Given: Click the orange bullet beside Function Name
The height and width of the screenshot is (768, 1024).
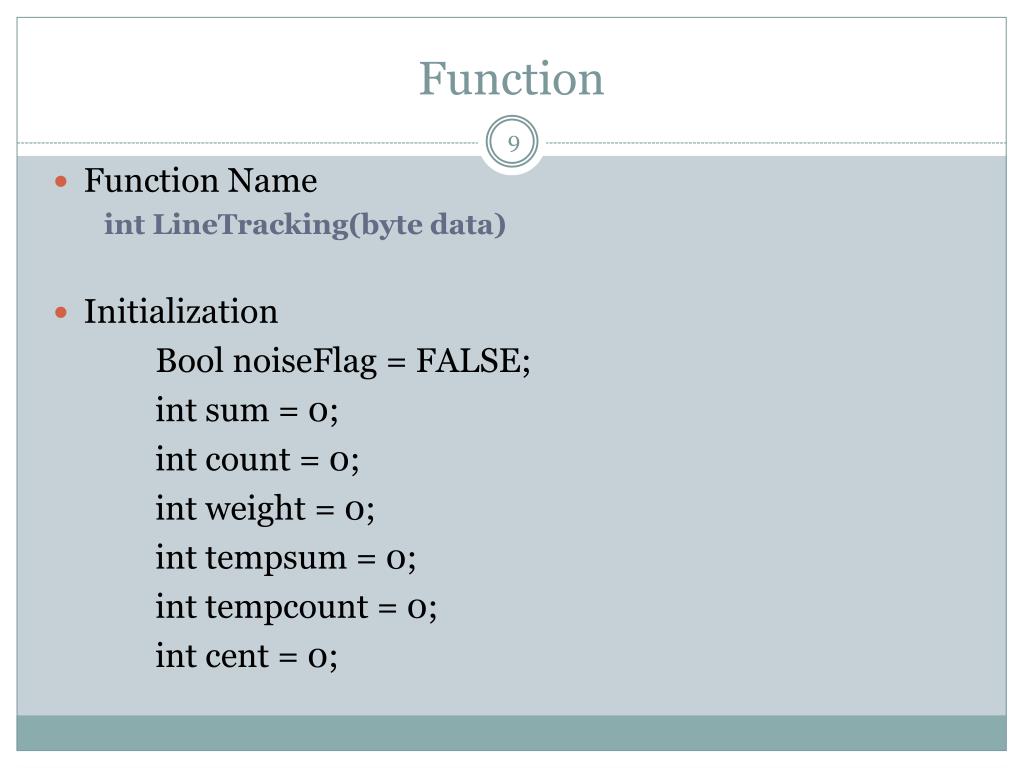Looking at the screenshot, I should (61, 182).
